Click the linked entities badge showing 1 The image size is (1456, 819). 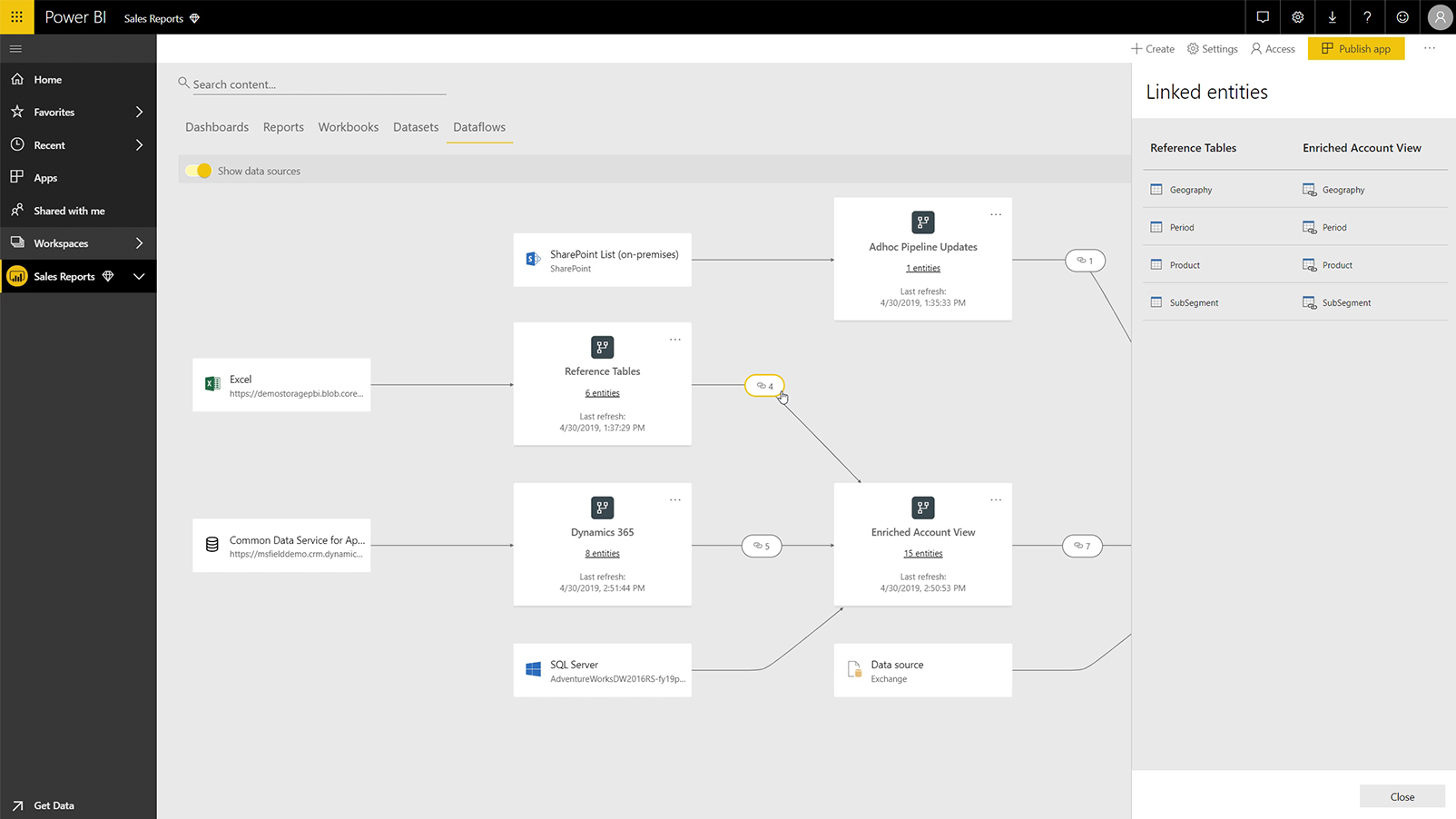tap(1085, 261)
